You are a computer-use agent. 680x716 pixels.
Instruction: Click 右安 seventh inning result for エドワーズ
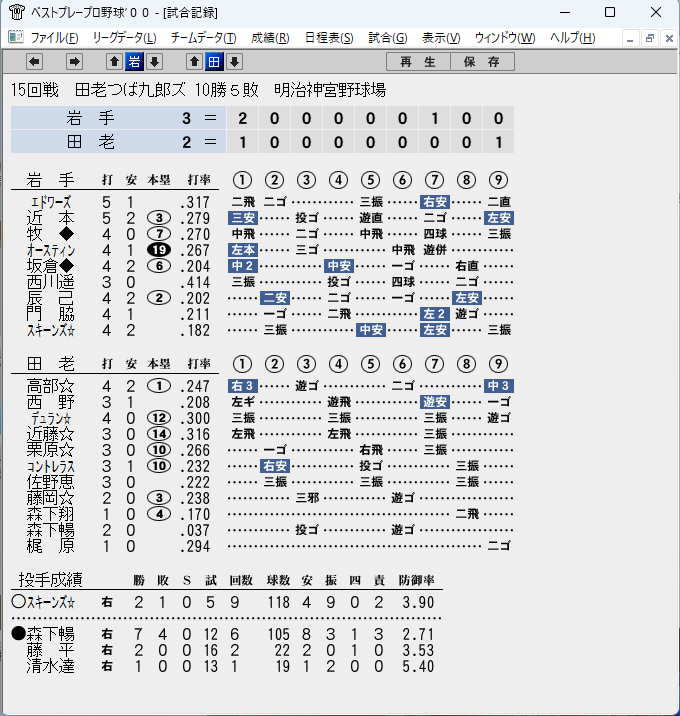[435, 202]
